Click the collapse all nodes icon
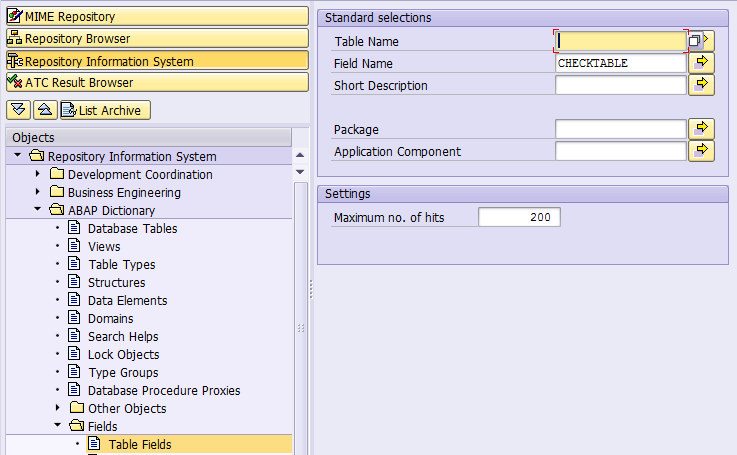 45,110
